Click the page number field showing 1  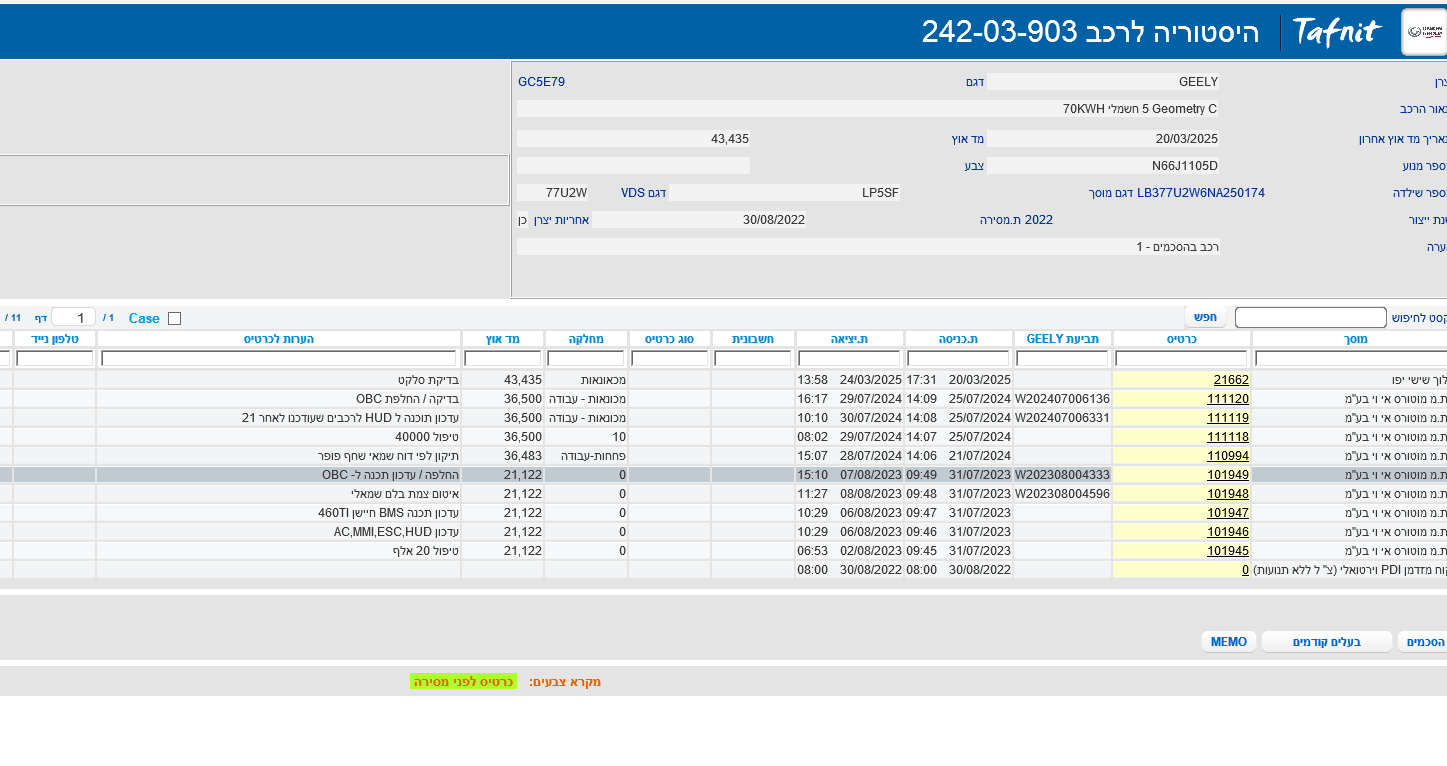pos(73,317)
